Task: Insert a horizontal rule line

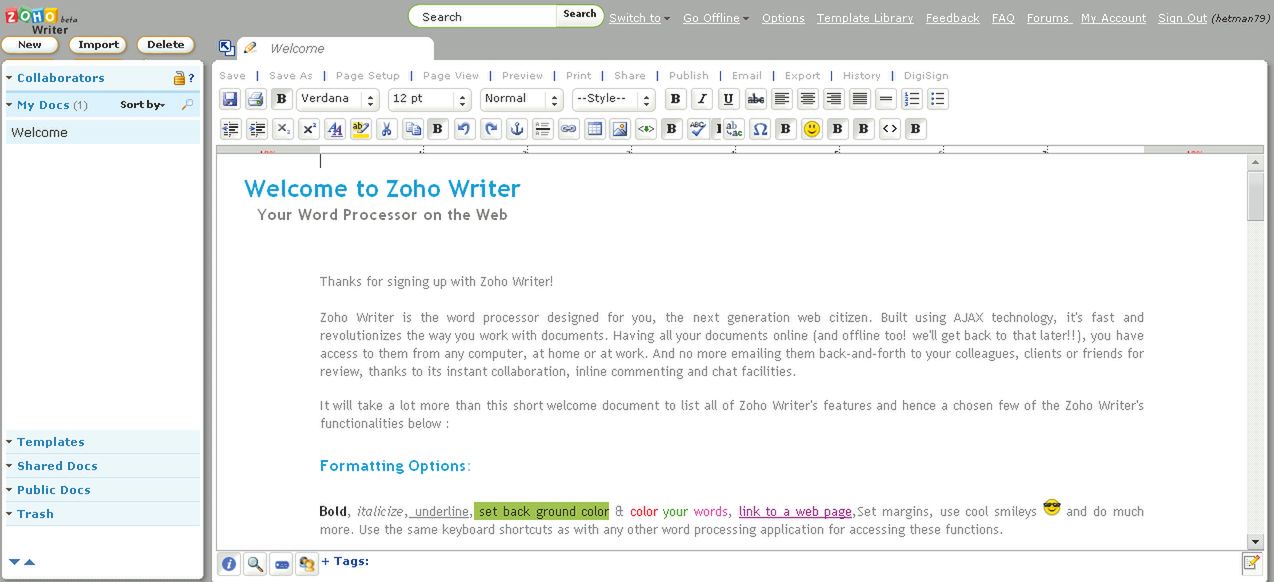Action: click(886, 99)
